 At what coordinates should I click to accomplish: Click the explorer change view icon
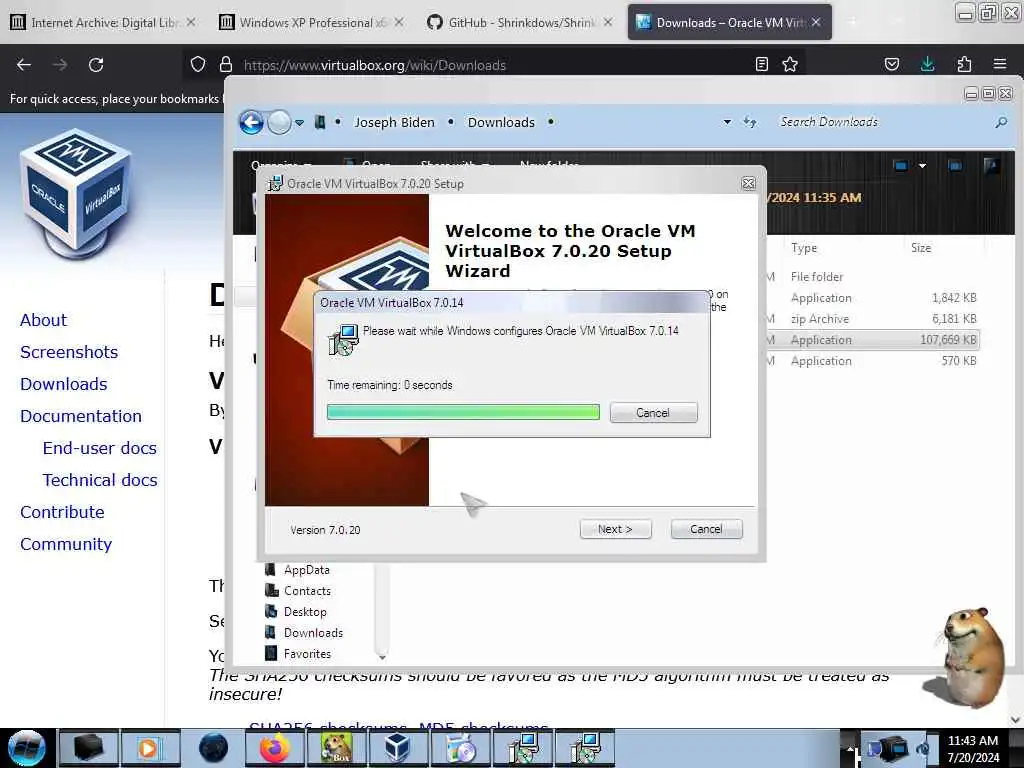(901, 166)
